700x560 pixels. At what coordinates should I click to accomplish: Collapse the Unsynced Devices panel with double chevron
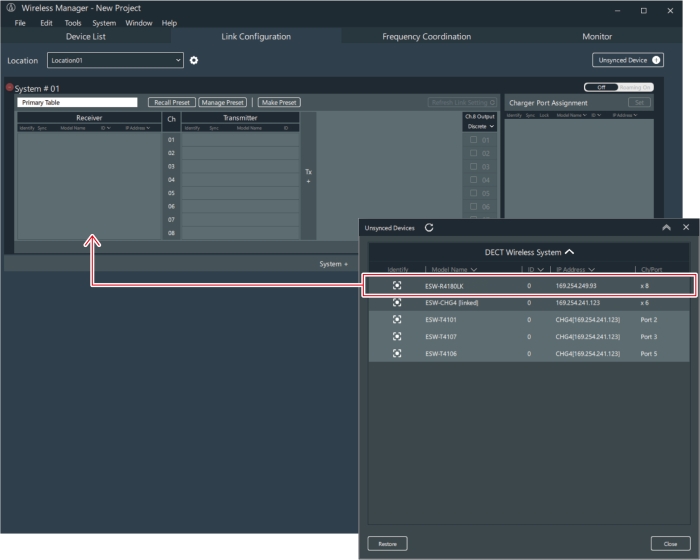click(x=667, y=228)
